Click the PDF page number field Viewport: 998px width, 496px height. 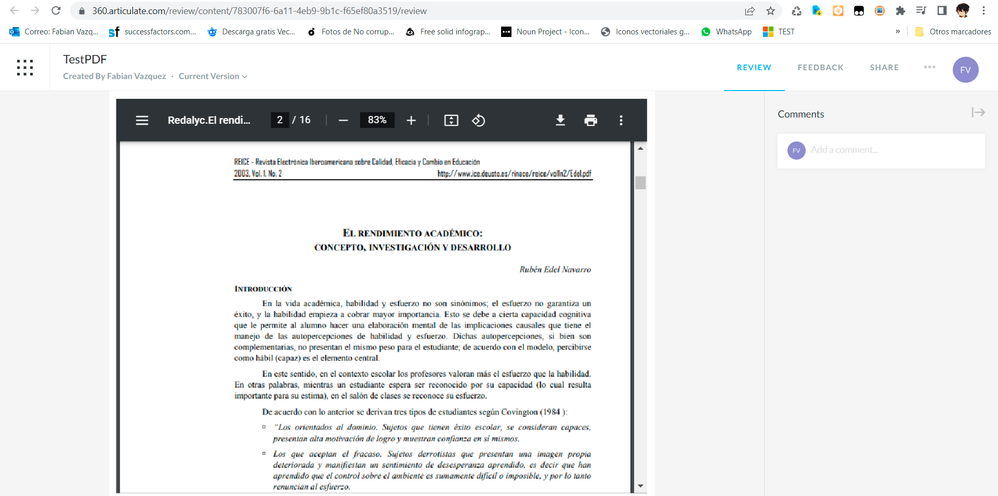click(x=279, y=120)
